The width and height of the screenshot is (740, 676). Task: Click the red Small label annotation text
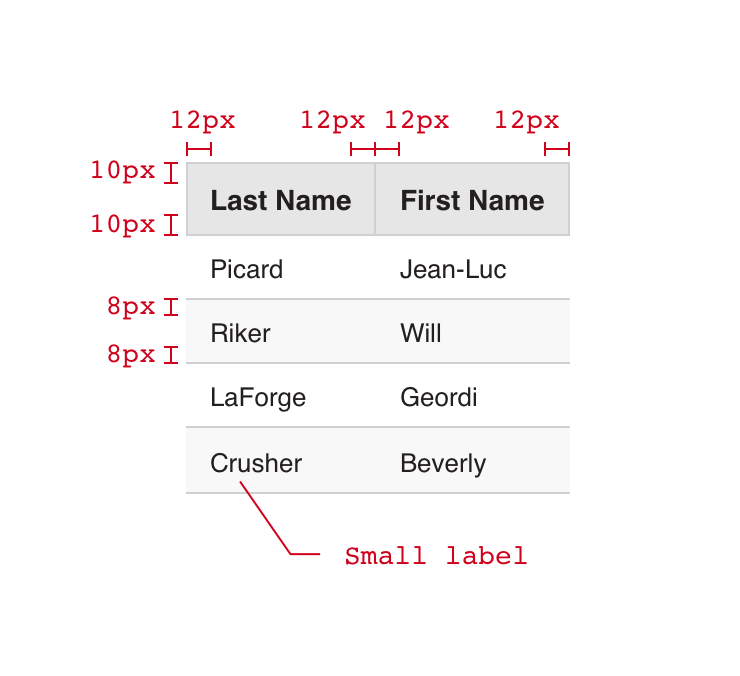tap(436, 556)
